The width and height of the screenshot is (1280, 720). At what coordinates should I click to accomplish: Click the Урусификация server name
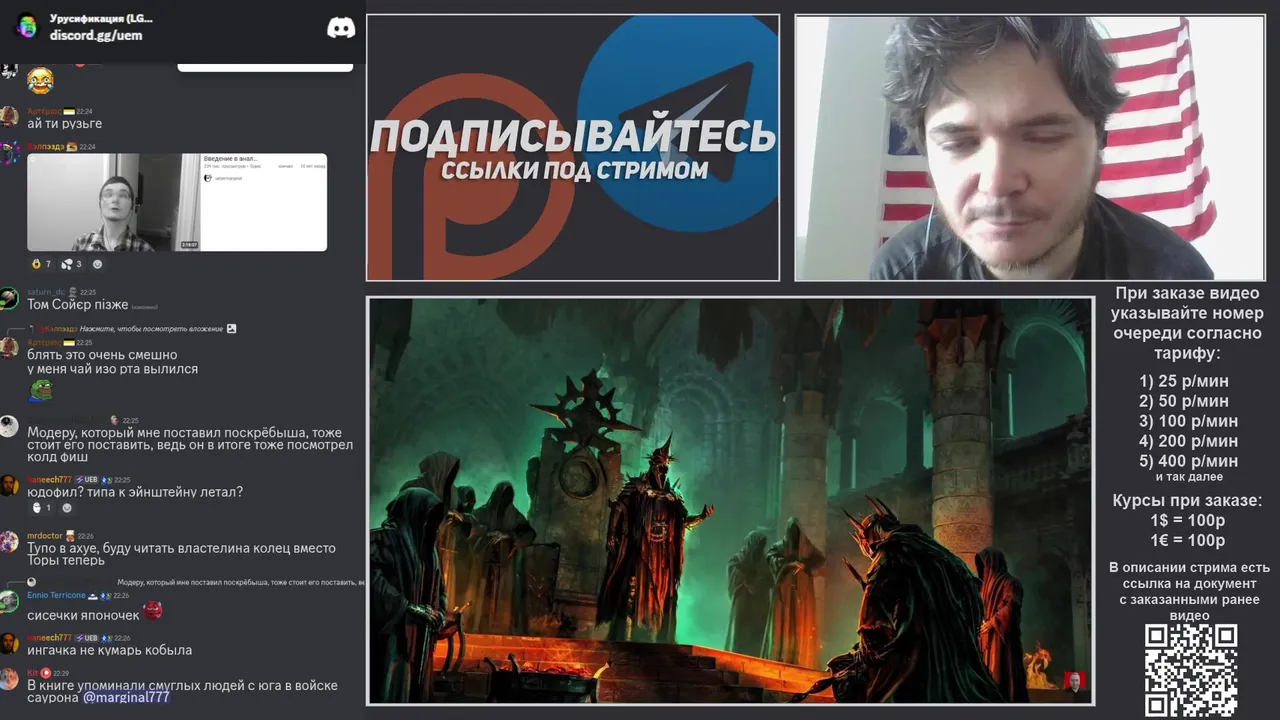point(101,19)
